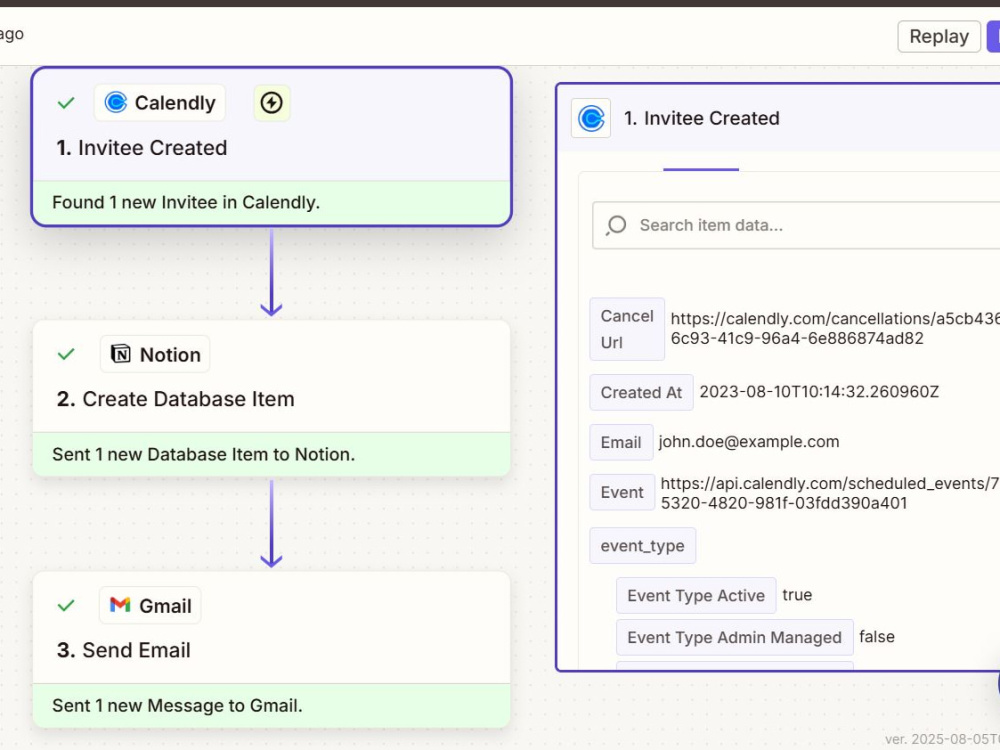
Task: Click the search magnifier icon
Action: [x=616, y=225]
